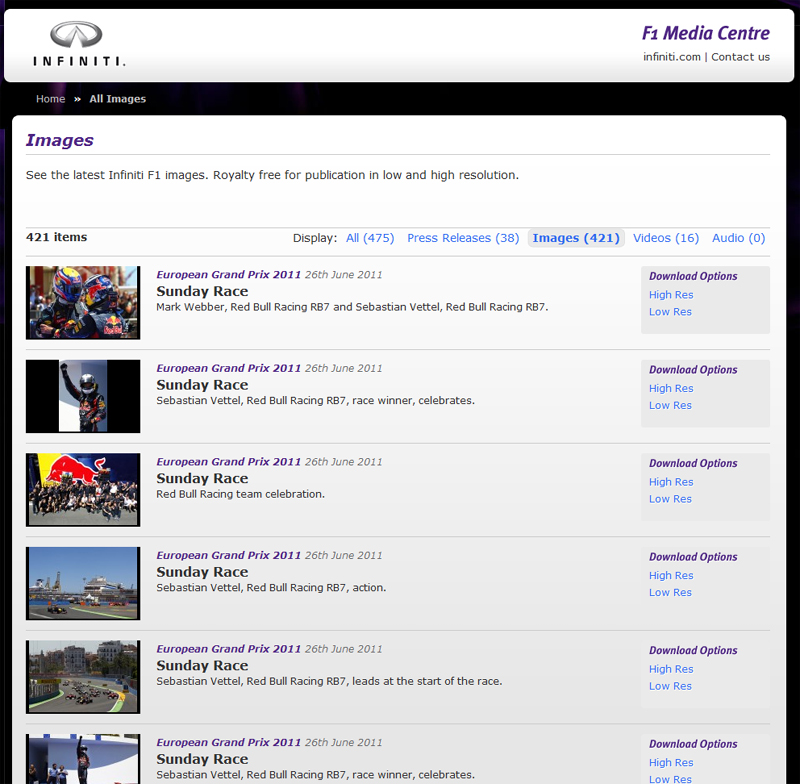Switch to Videos (16) filter
Image resolution: width=800 pixels, height=784 pixels.
coord(666,238)
